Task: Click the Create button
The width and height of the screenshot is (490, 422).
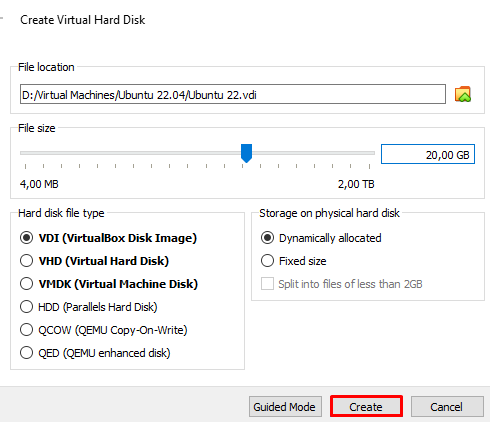Action: (366, 406)
